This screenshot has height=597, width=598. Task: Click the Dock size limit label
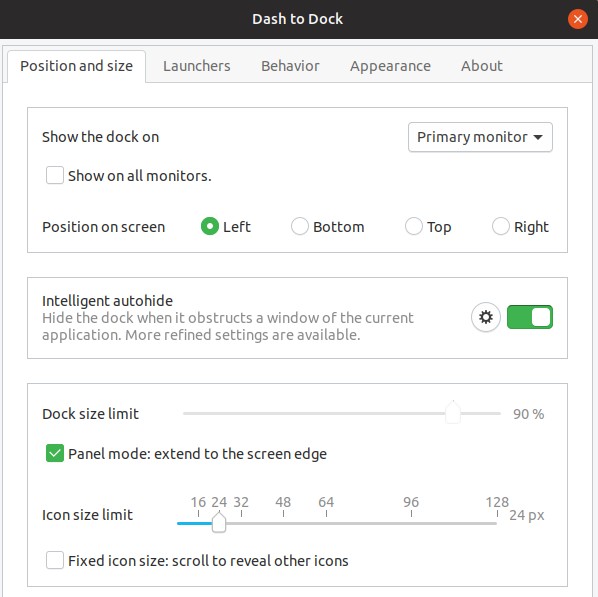coord(90,414)
